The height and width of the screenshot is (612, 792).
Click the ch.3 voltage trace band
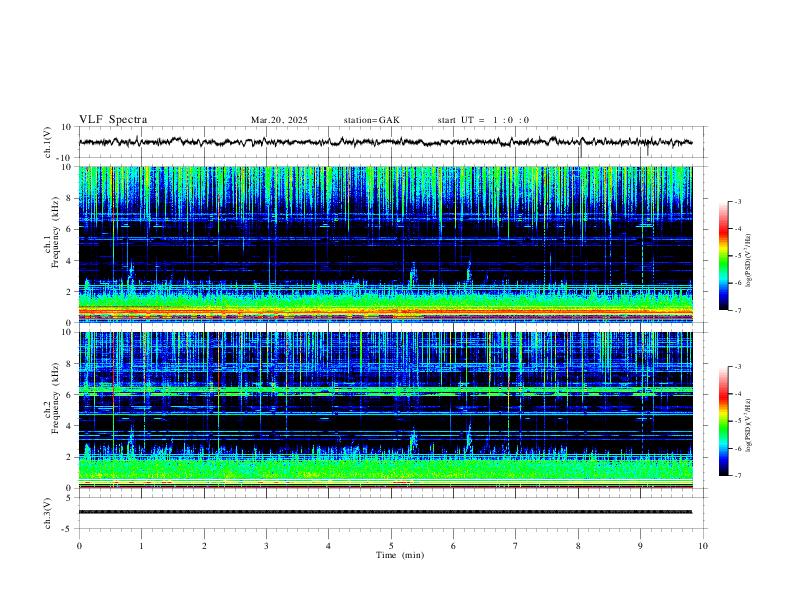click(x=385, y=512)
